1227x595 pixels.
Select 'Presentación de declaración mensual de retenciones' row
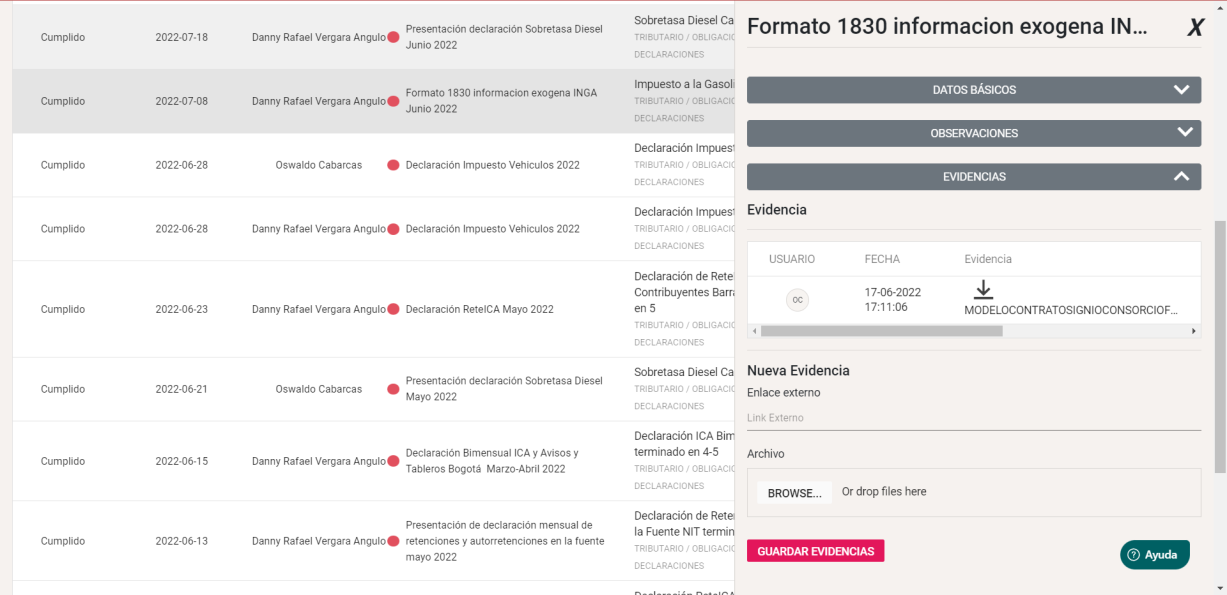click(505, 541)
